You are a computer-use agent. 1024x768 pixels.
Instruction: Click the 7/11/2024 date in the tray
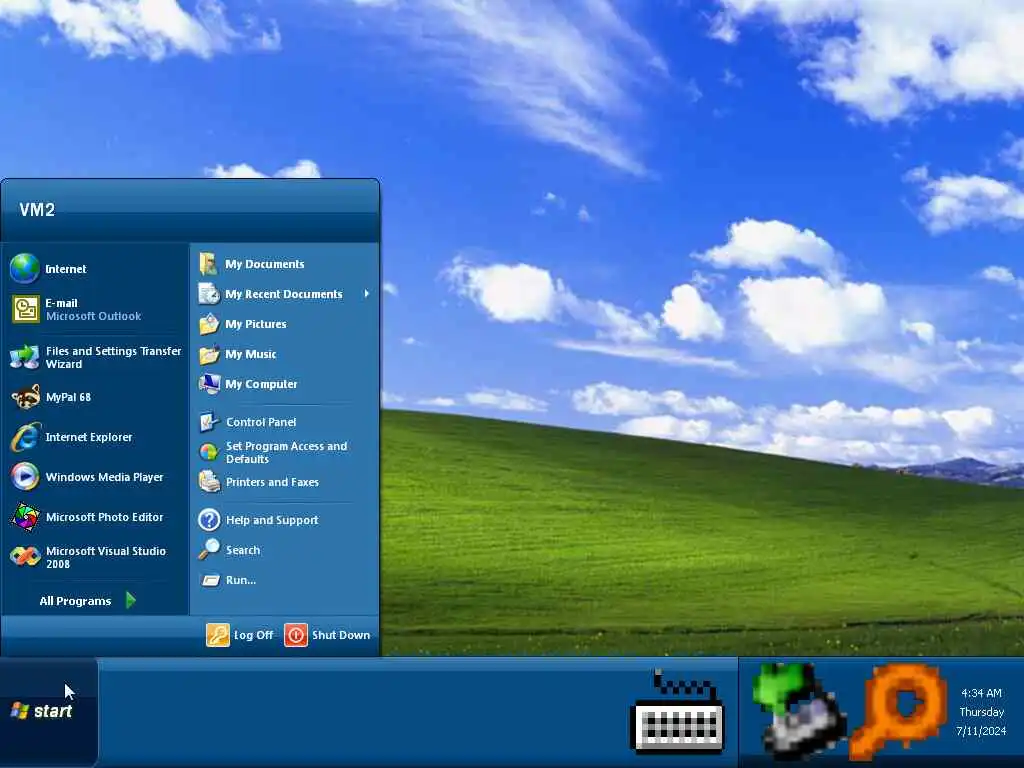[981, 731]
